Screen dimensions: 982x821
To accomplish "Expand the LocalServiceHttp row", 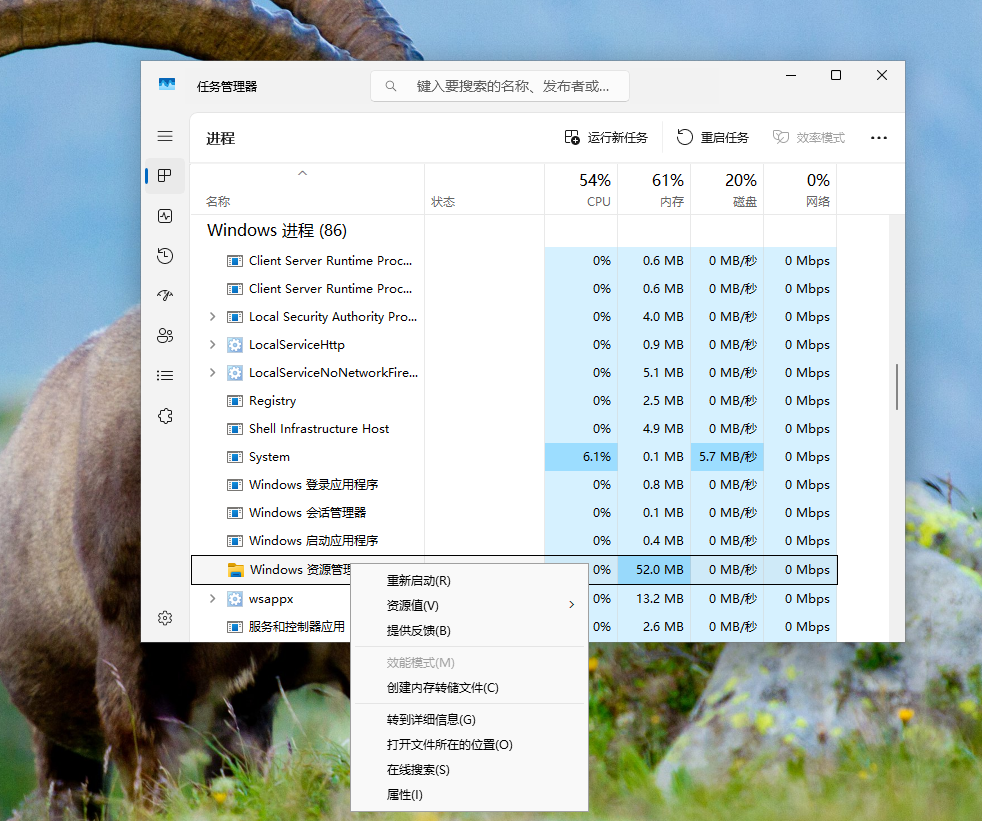I will coord(212,344).
